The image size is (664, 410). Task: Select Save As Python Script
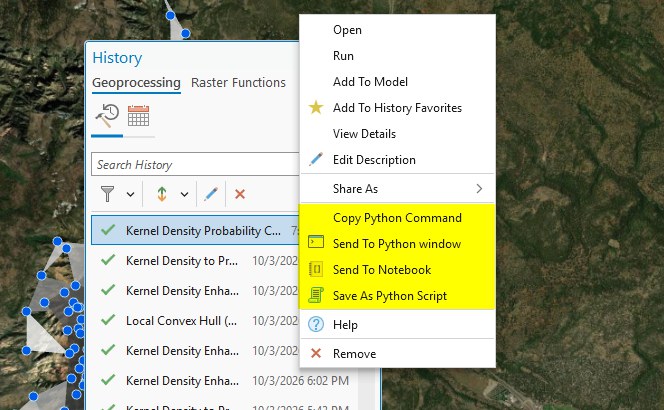pos(397,296)
